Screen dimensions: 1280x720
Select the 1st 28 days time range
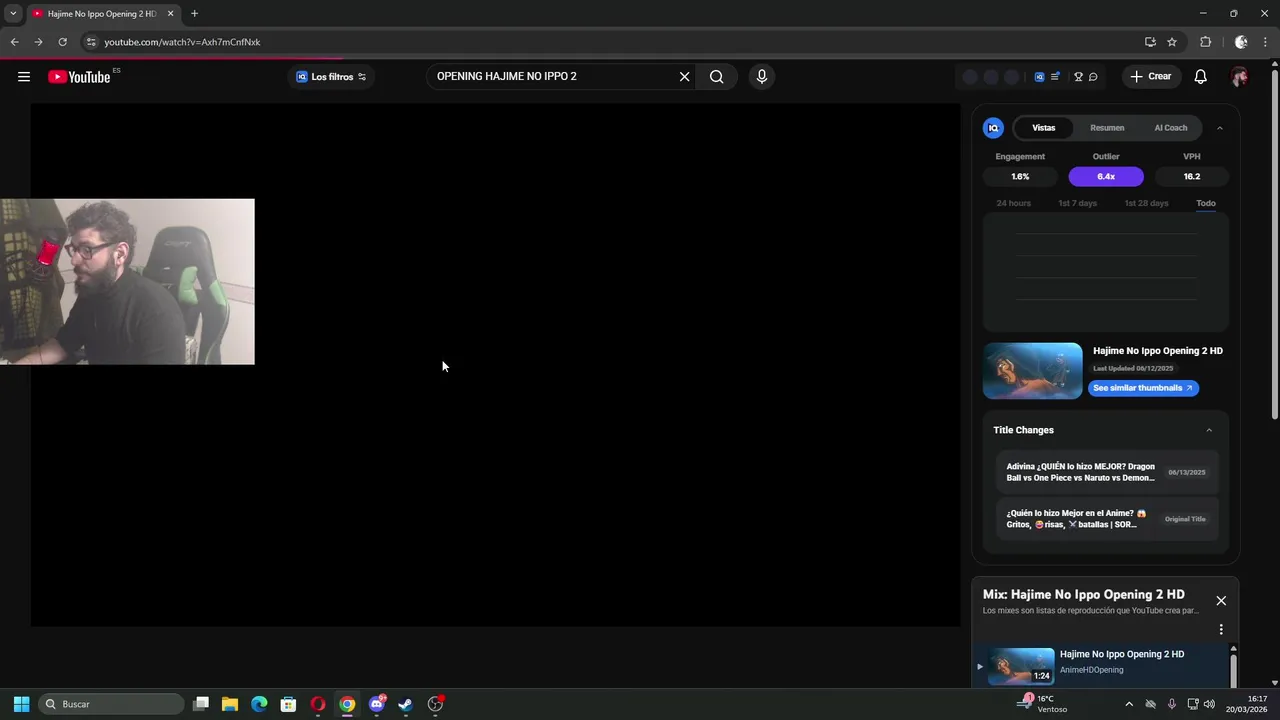(1146, 203)
